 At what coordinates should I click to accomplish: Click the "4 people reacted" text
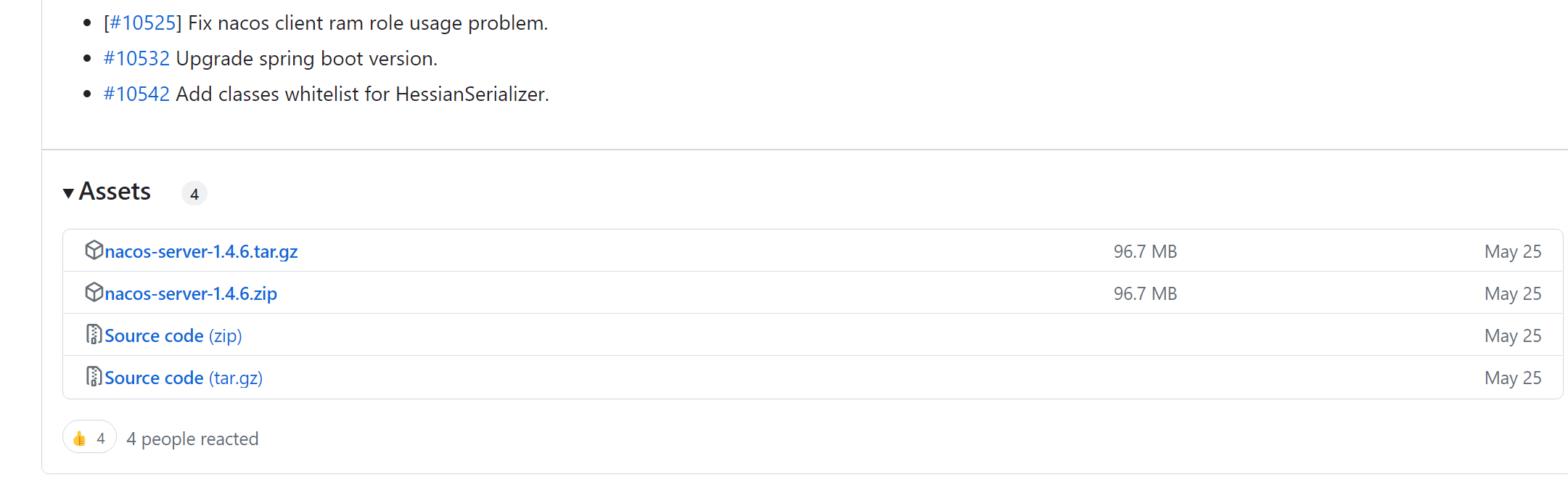(x=192, y=439)
